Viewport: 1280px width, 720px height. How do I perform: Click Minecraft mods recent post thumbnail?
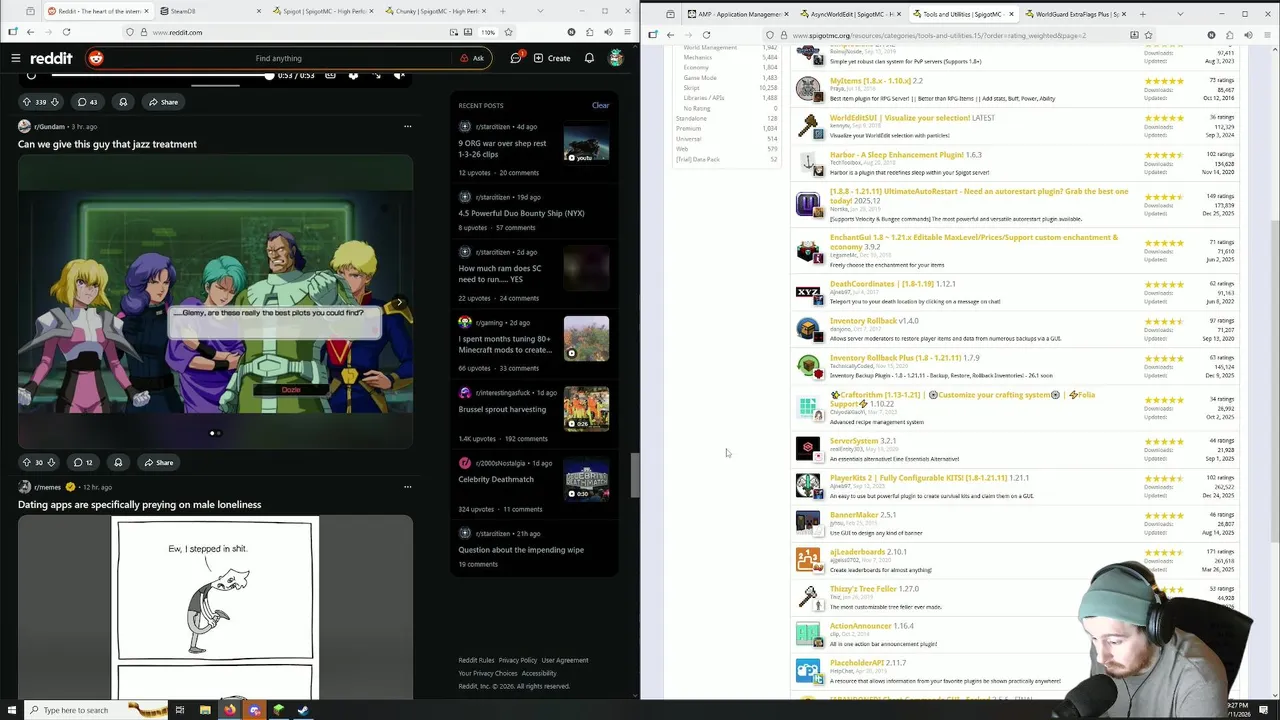click(586, 338)
